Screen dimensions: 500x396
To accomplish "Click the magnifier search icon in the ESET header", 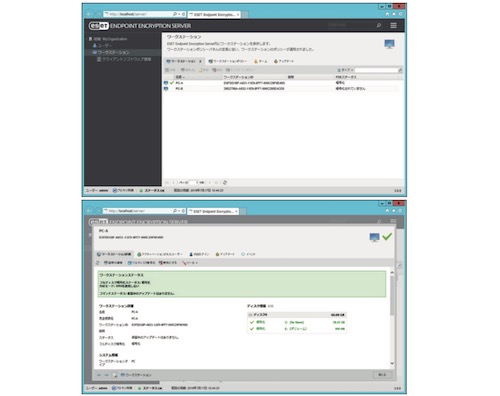I will [379, 25].
